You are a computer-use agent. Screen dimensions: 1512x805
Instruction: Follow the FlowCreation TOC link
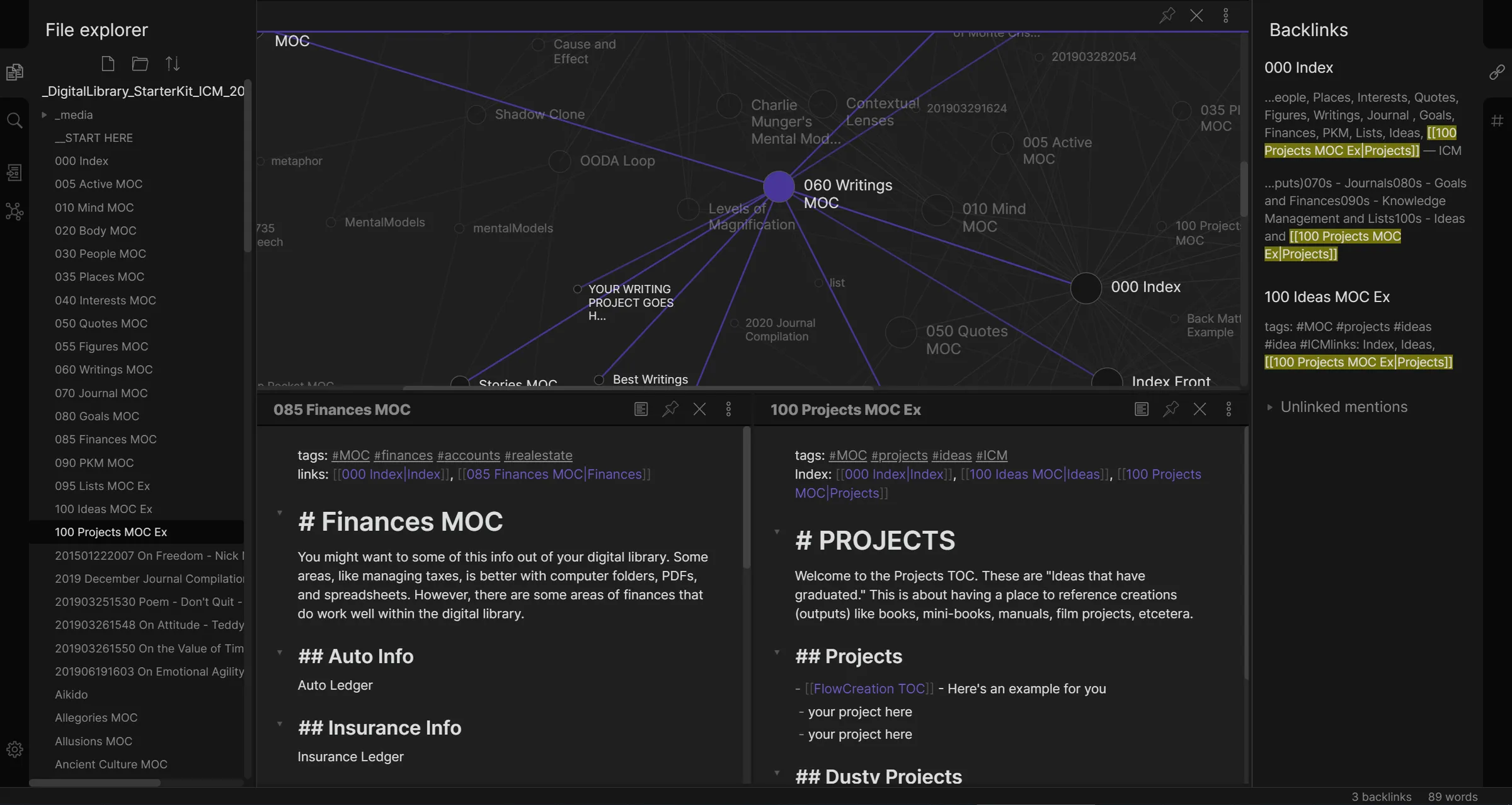coord(869,688)
